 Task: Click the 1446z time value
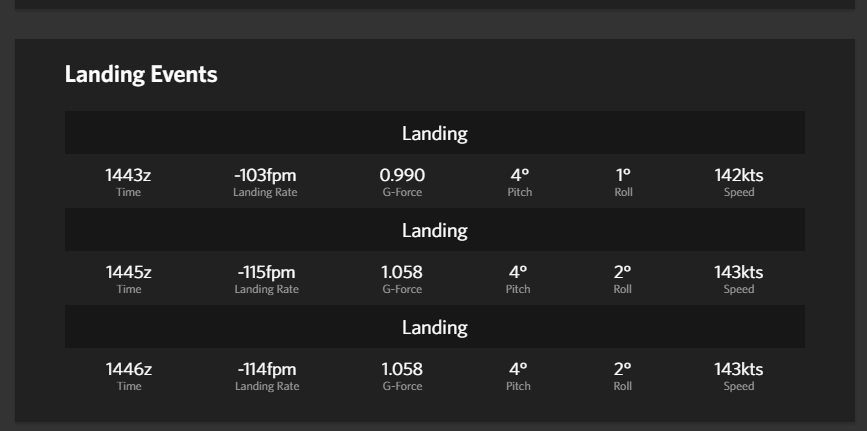129,369
